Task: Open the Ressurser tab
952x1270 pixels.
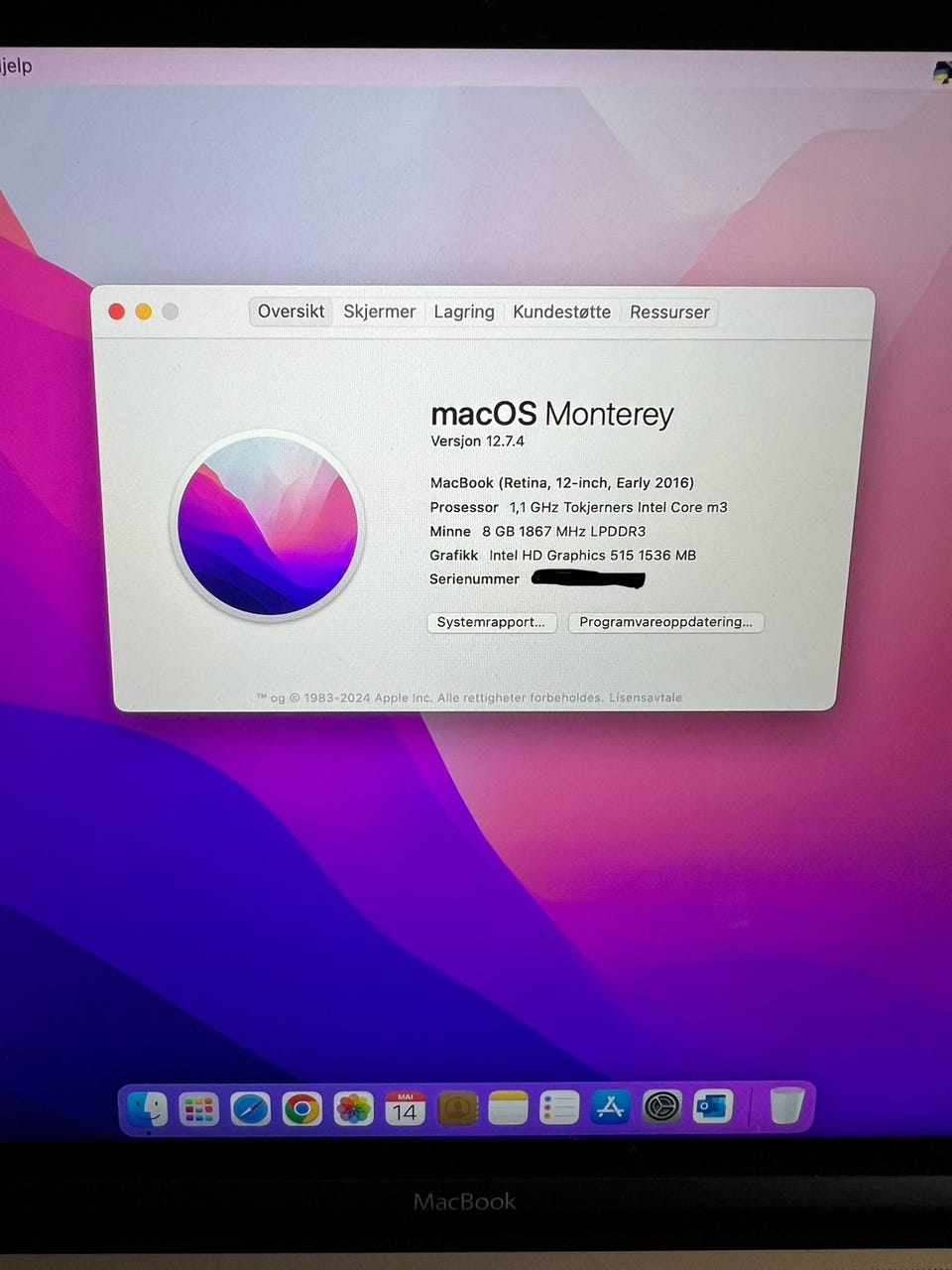Action: tap(669, 312)
